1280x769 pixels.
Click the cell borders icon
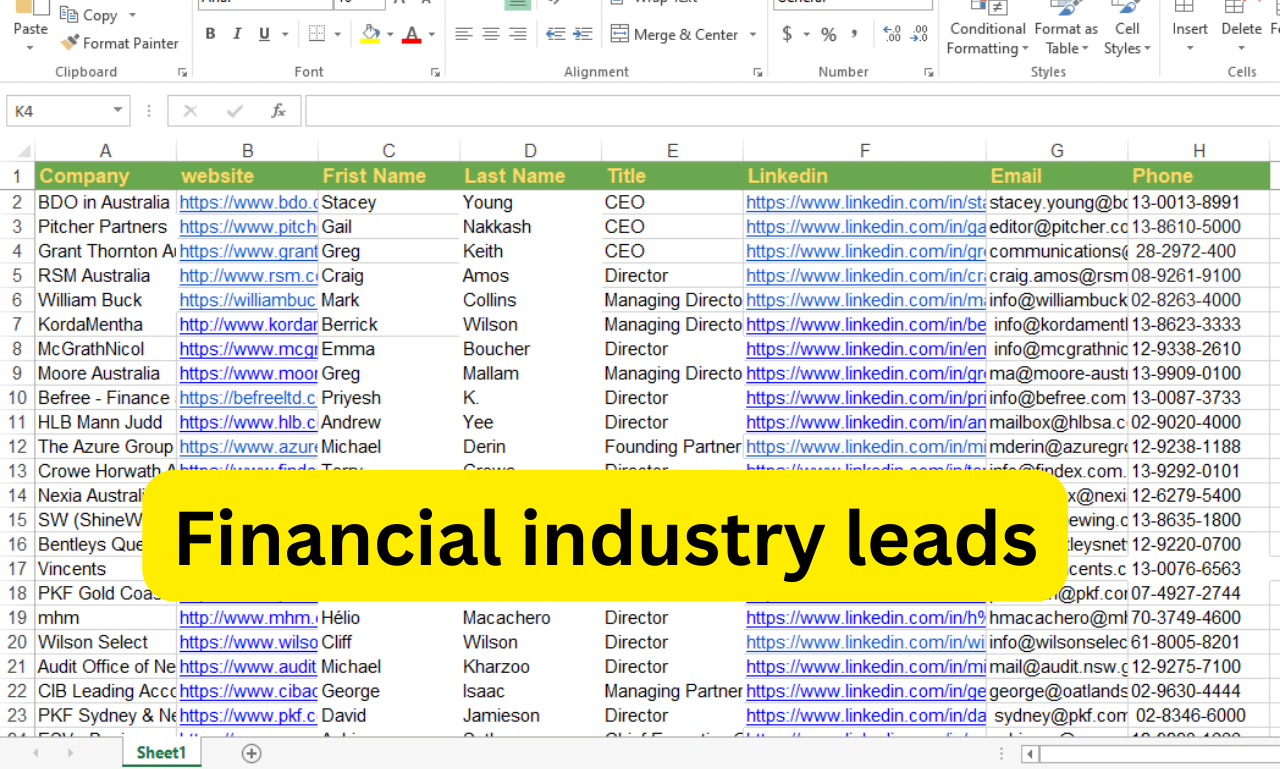317,34
